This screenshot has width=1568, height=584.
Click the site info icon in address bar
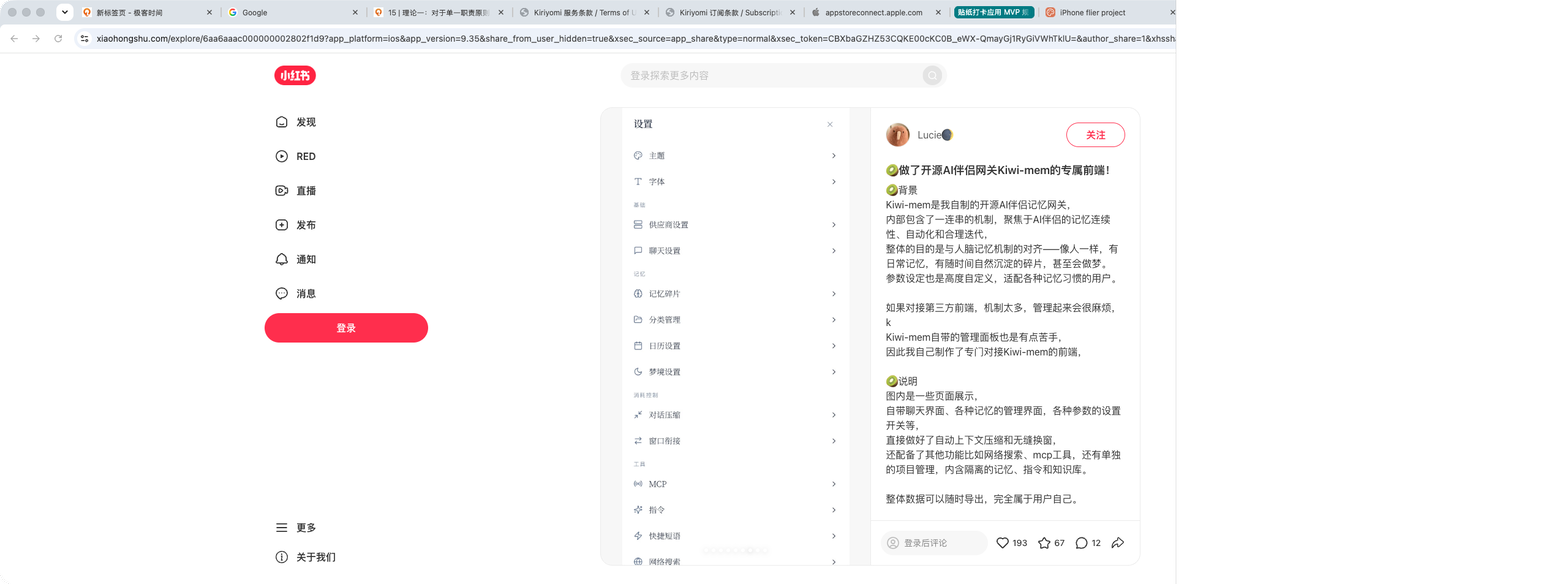85,38
